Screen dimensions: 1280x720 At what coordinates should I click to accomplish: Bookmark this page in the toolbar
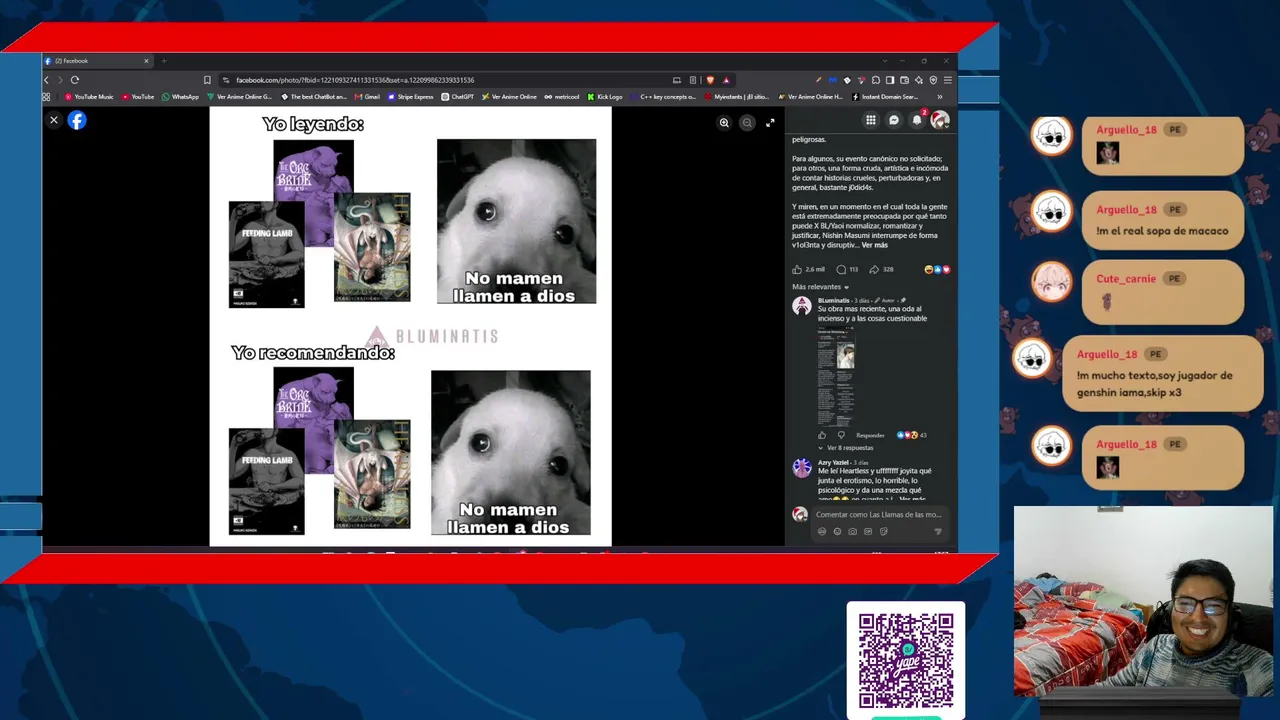(207, 80)
